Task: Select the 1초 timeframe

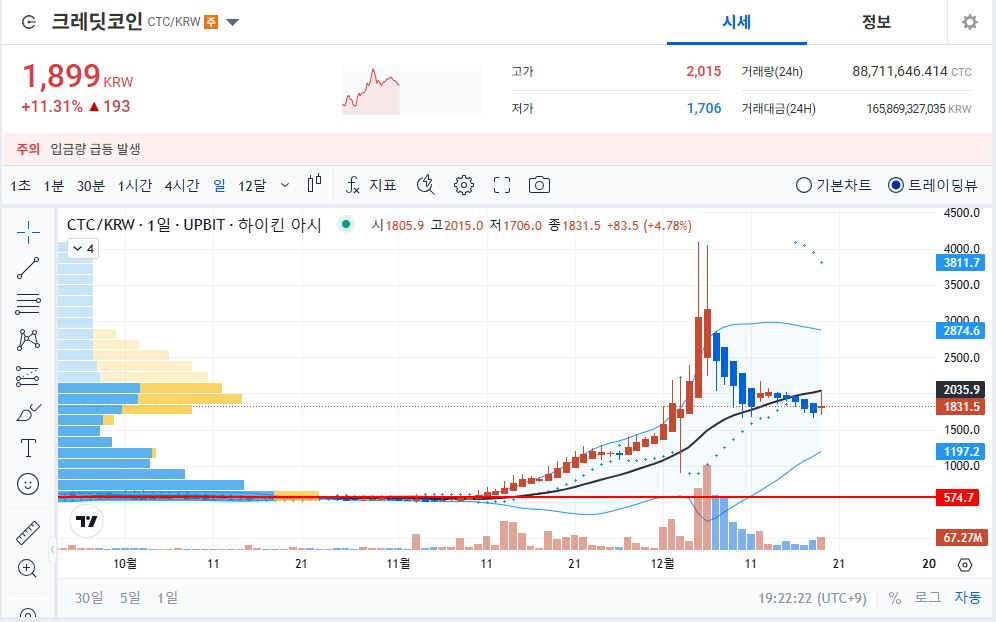Action: click(x=20, y=186)
